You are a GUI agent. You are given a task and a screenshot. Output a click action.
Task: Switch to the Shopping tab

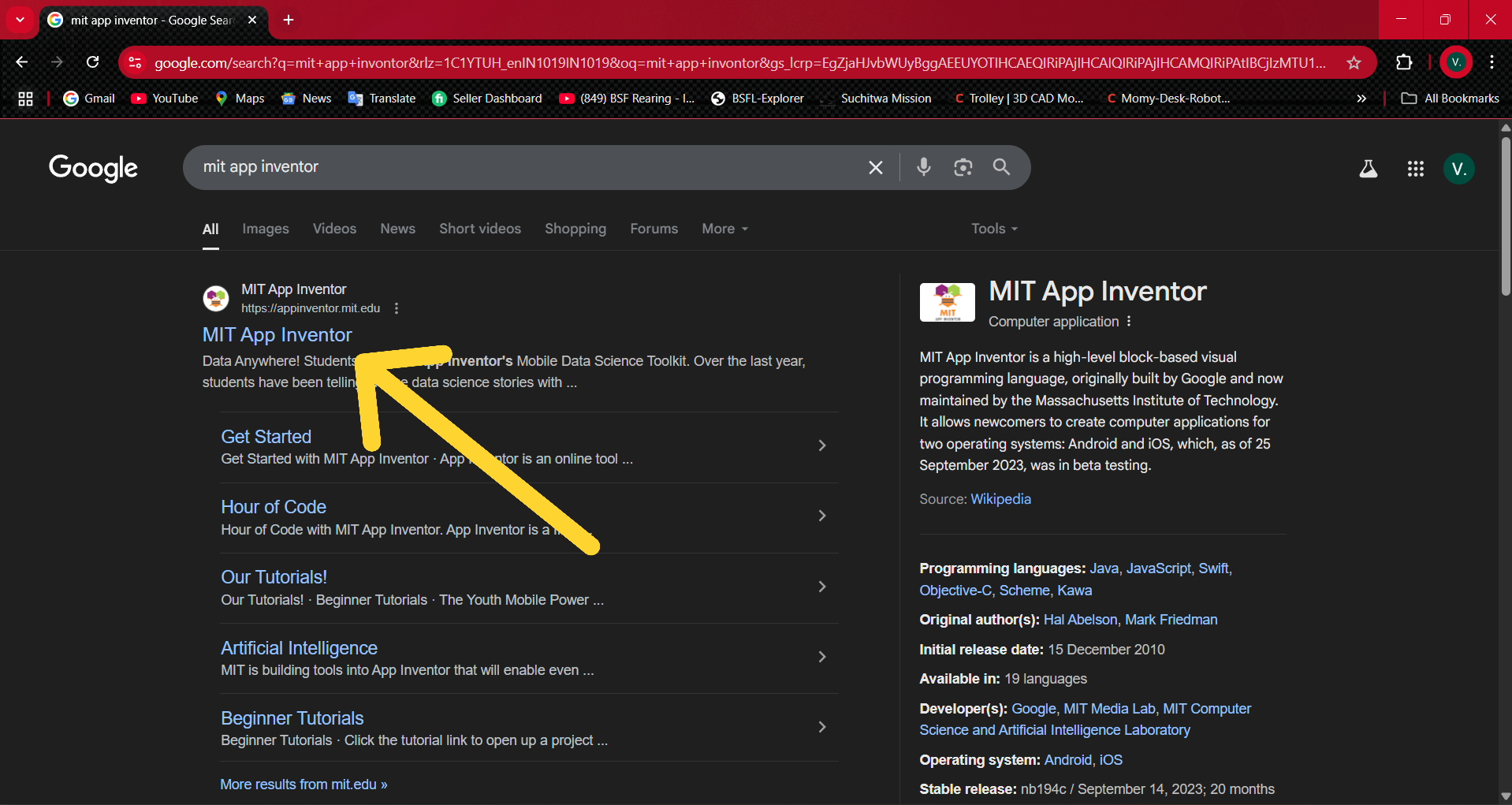pyautogui.click(x=575, y=229)
